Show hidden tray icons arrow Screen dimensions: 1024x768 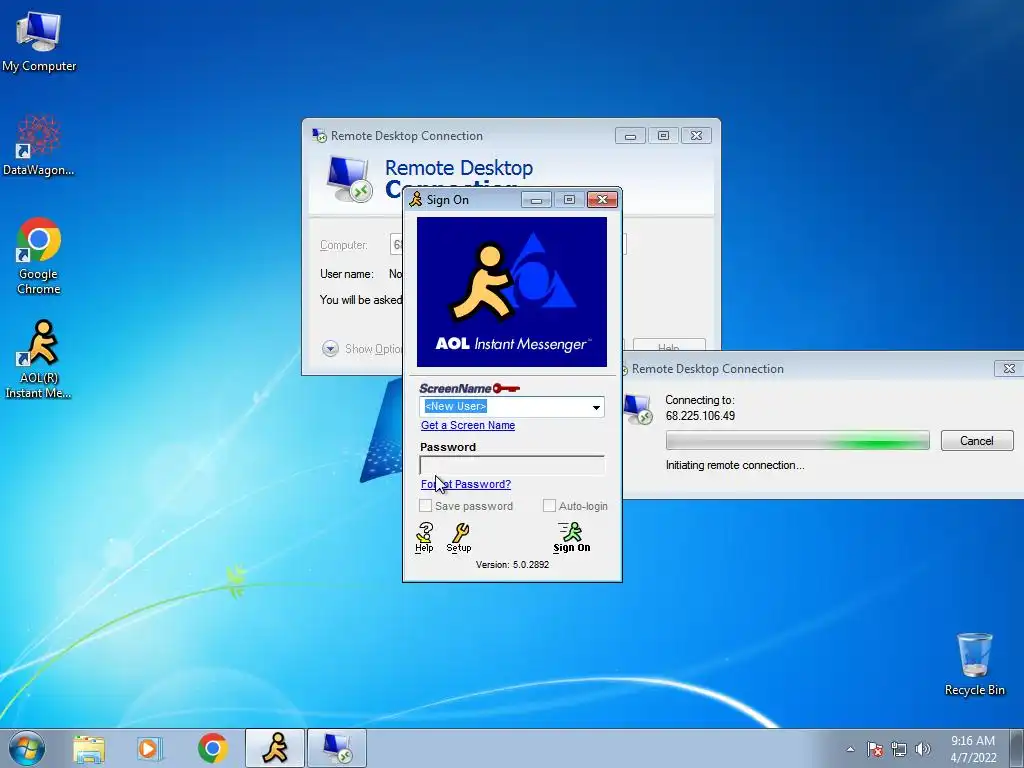click(x=850, y=749)
